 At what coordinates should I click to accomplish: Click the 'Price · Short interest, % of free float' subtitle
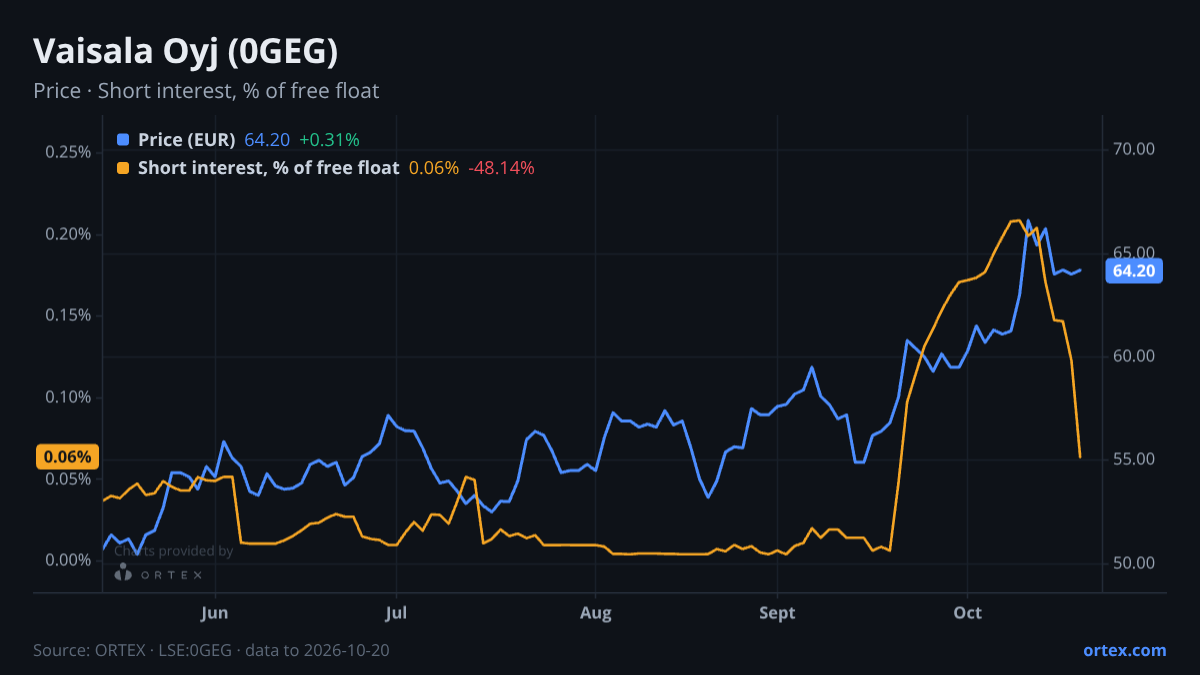pos(206,91)
